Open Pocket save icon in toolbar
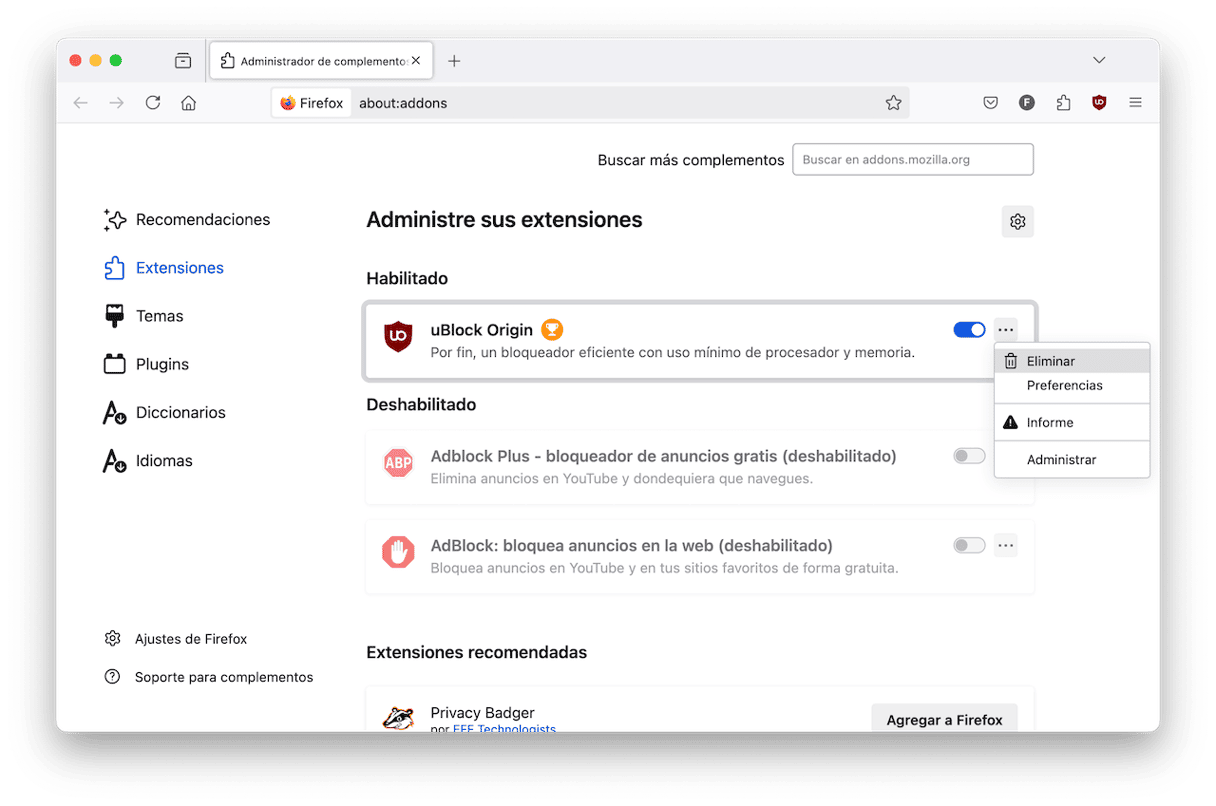The height and width of the screenshot is (806, 1216). point(990,103)
